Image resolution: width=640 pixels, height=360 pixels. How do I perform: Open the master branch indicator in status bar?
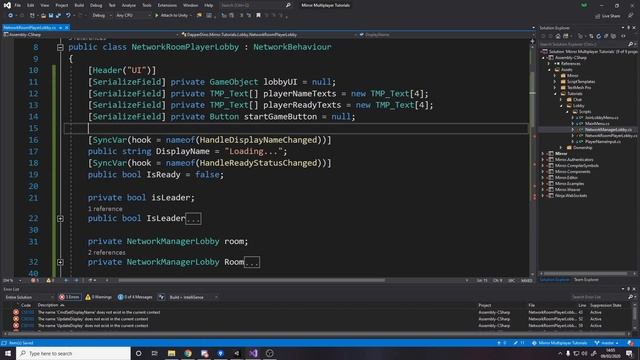[607, 343]
